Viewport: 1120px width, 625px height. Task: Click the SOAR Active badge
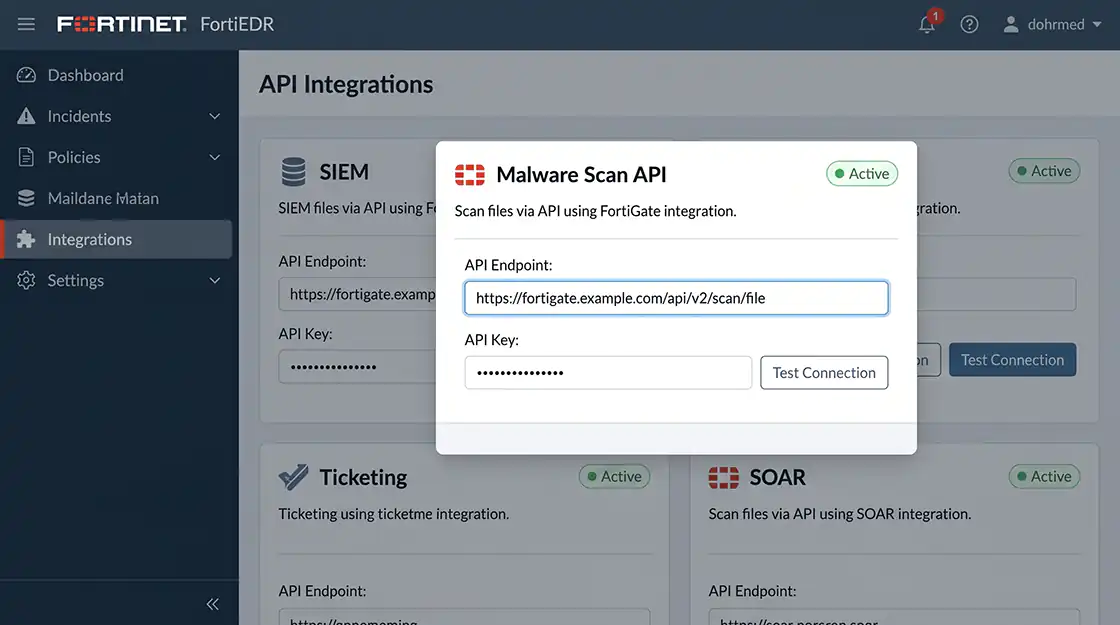(x=1044, y=476)
